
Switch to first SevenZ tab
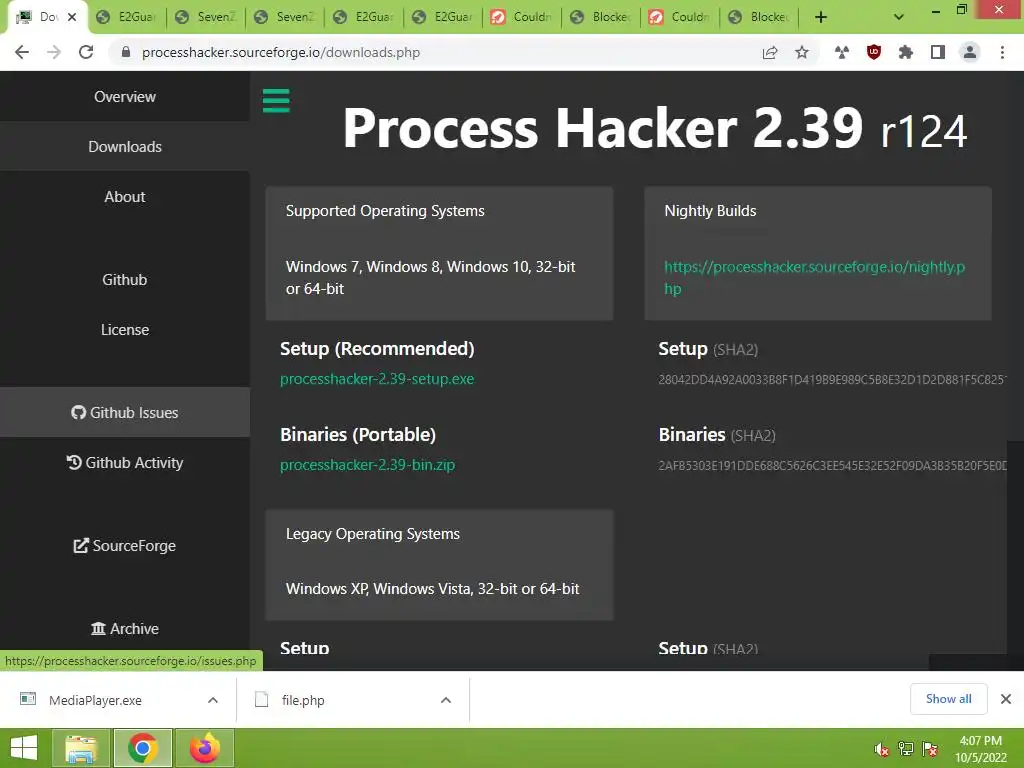pyautogui.click(x=206, y=17)
